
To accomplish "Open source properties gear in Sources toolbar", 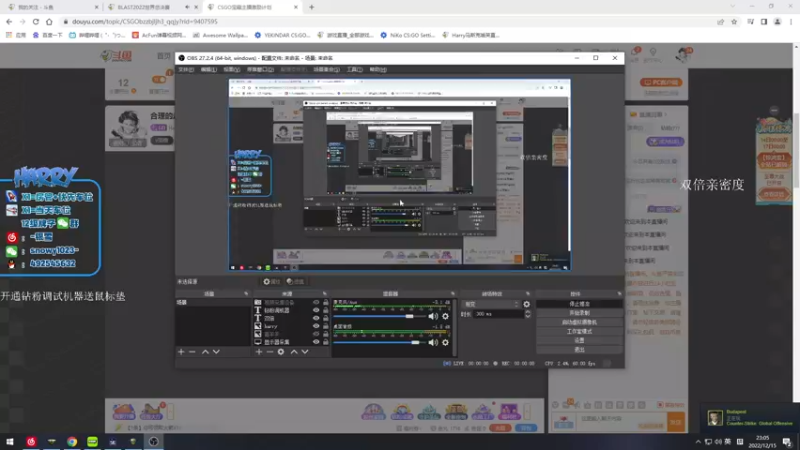I will click(x=281, y=352).
